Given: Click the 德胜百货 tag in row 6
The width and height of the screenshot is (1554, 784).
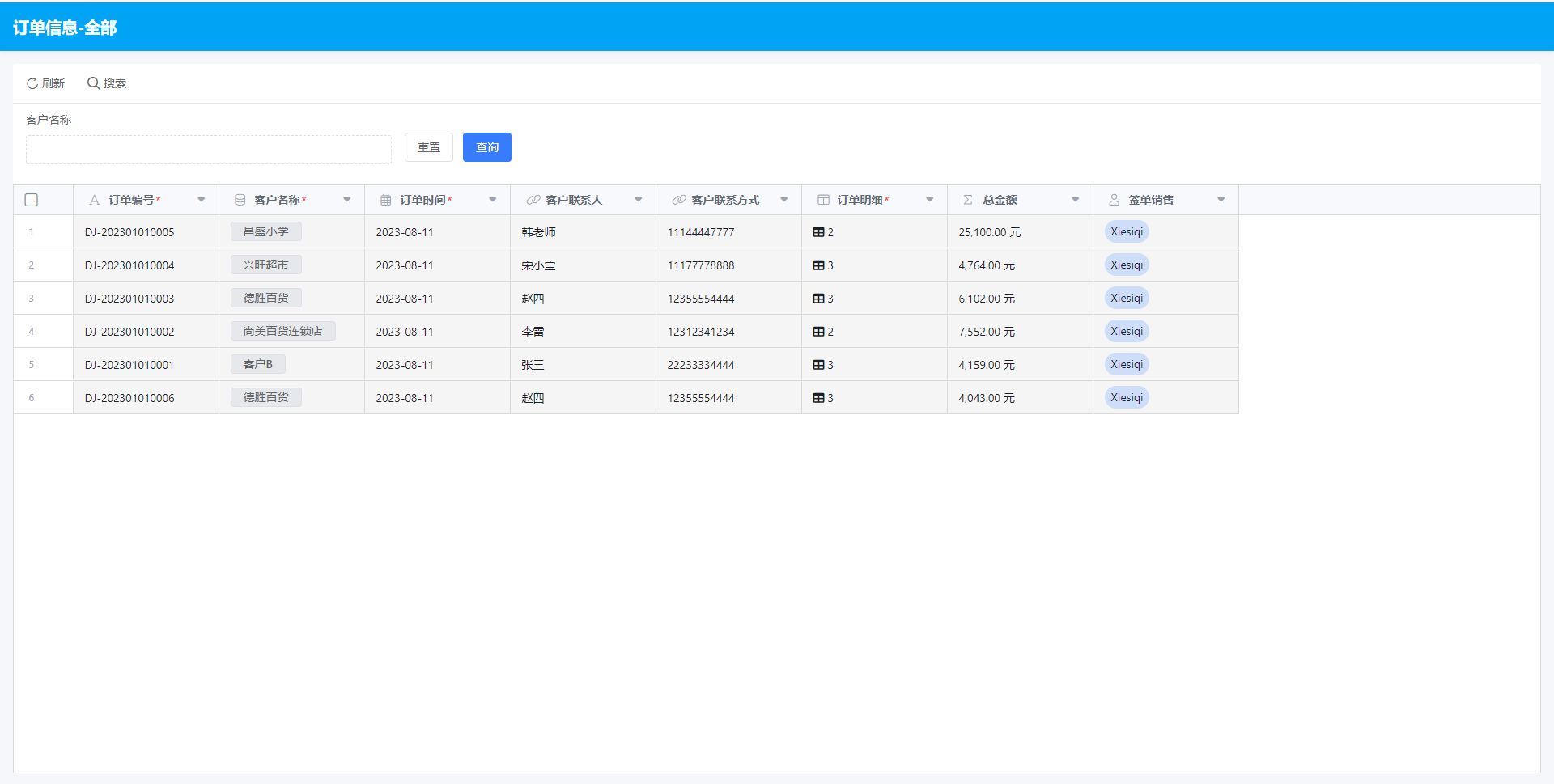Looking at the screenshot, I should coord(266,397).
